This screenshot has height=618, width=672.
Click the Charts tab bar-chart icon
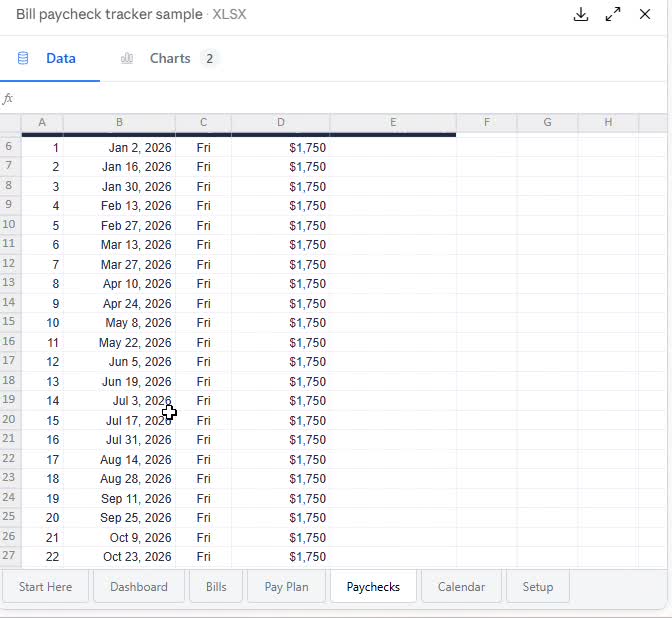[127, 58]
